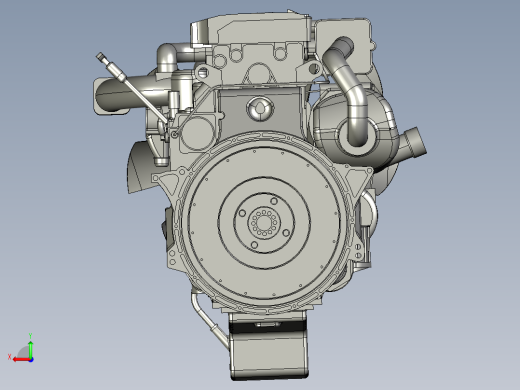Select the flywheel center bolt-circle hub

pos(264,223)
